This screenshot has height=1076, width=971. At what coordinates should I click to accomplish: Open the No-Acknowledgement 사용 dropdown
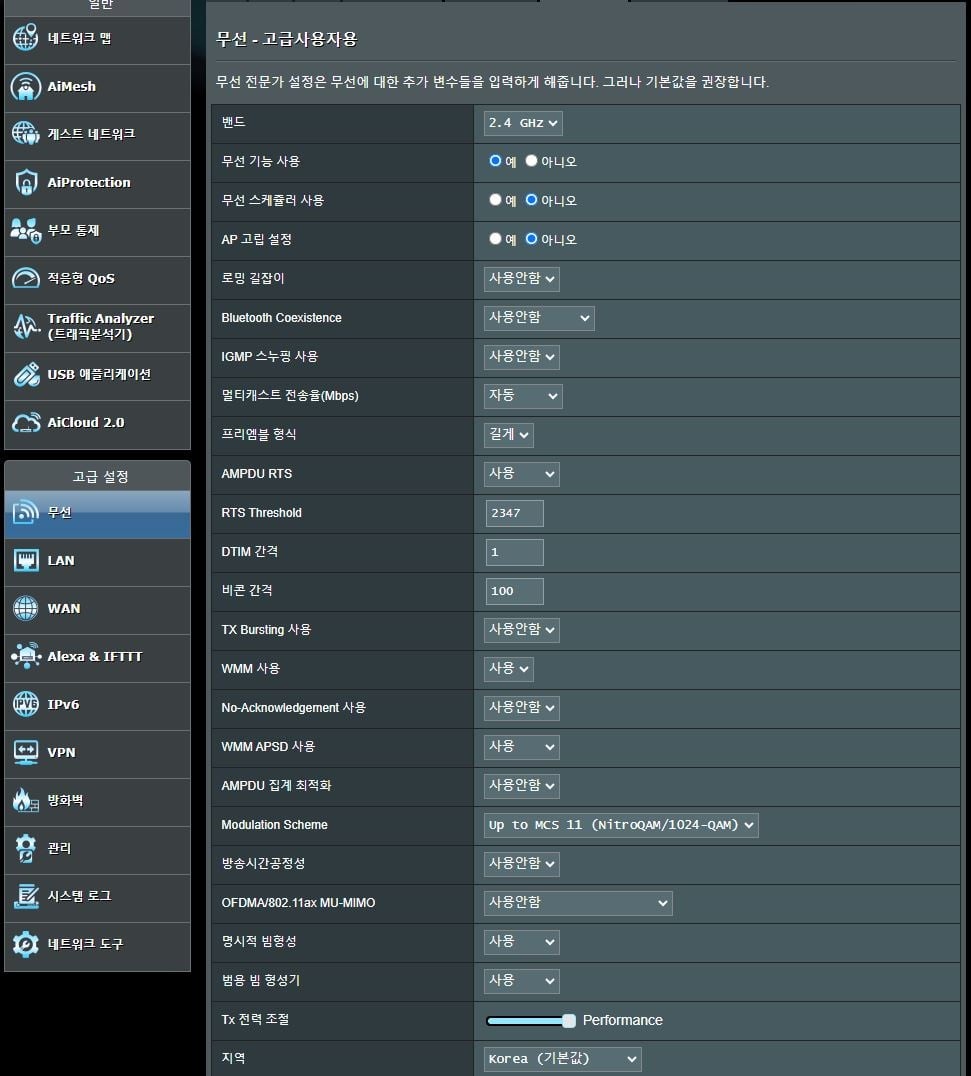tap(522, 708)
